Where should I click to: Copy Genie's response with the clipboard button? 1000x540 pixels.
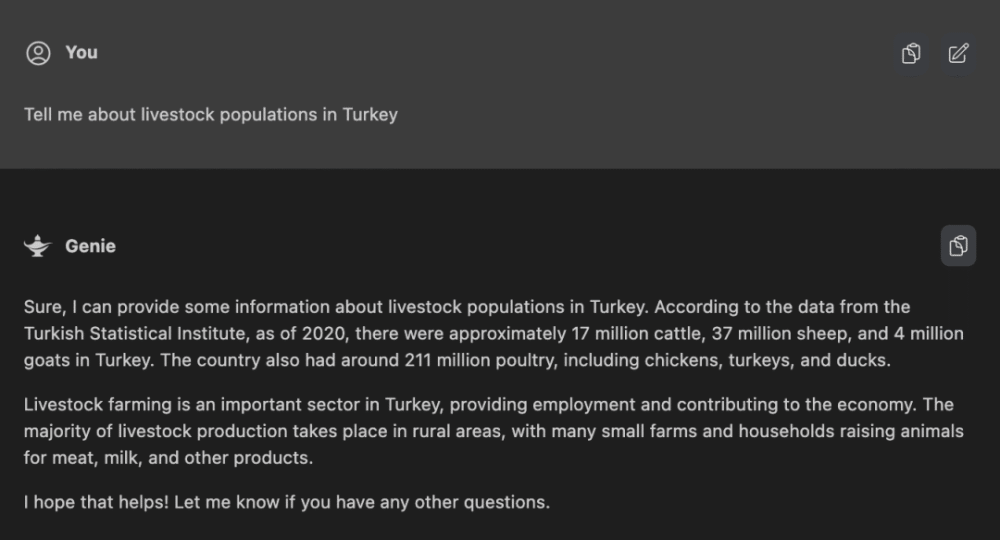(958, 245)
